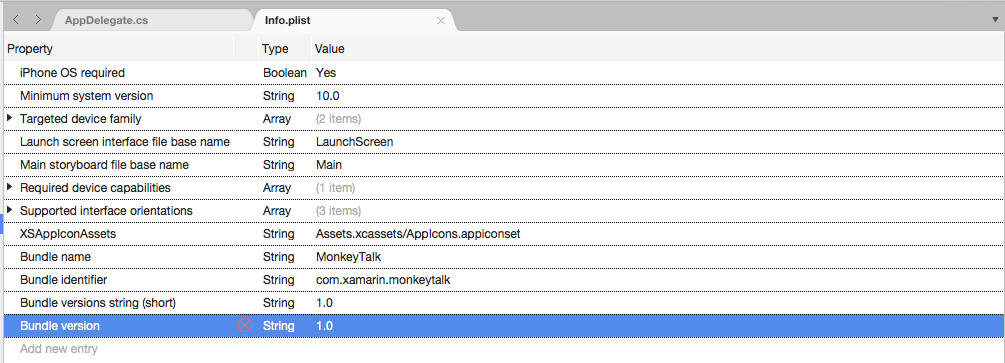Screen dimensions: 1005x363
Task: Click the Property column header
Action: [30, 49]
